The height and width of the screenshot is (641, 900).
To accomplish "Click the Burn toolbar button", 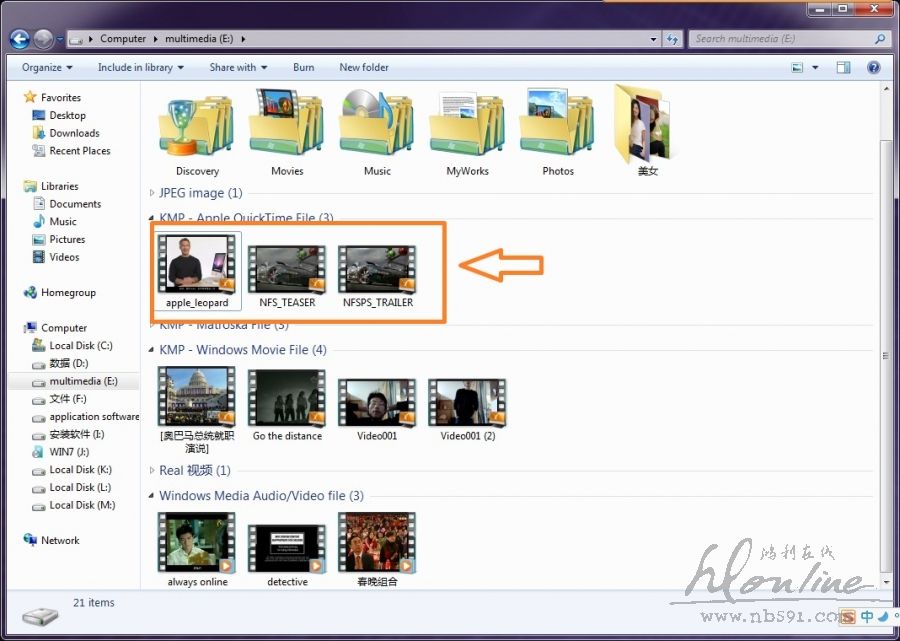I will [303, 68].
